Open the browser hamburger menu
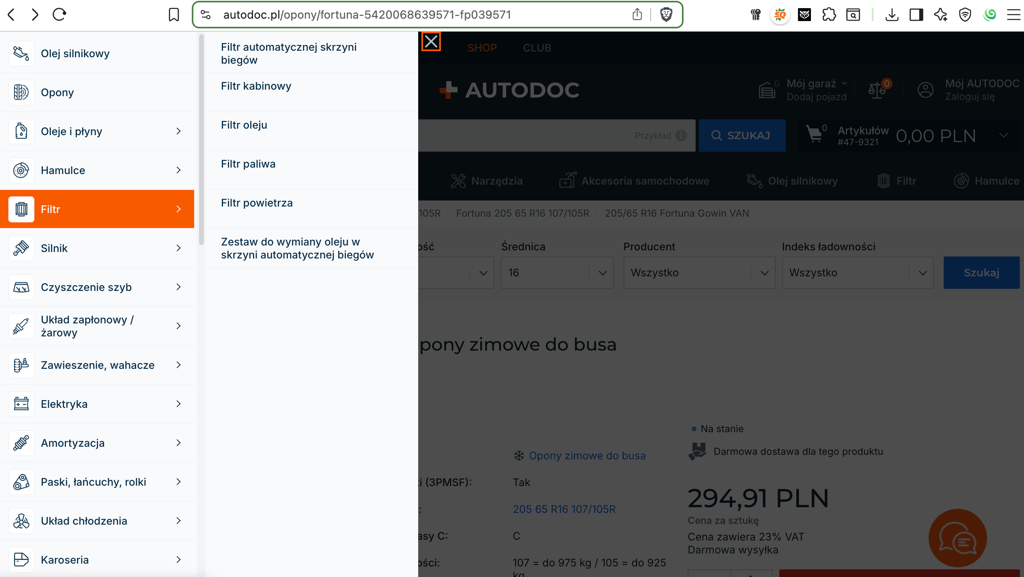This screenshot has width=1024, height=577. [x=1014, y=14]
